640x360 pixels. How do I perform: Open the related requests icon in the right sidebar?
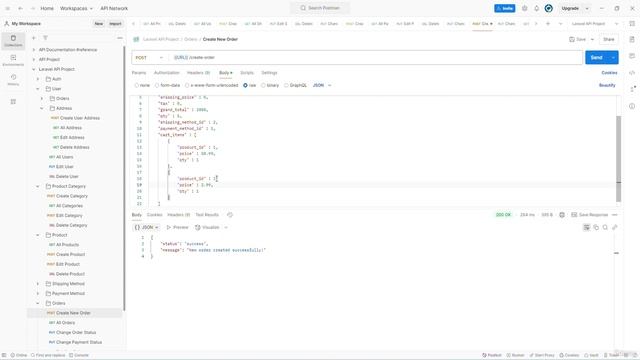[x=632, y=89]
